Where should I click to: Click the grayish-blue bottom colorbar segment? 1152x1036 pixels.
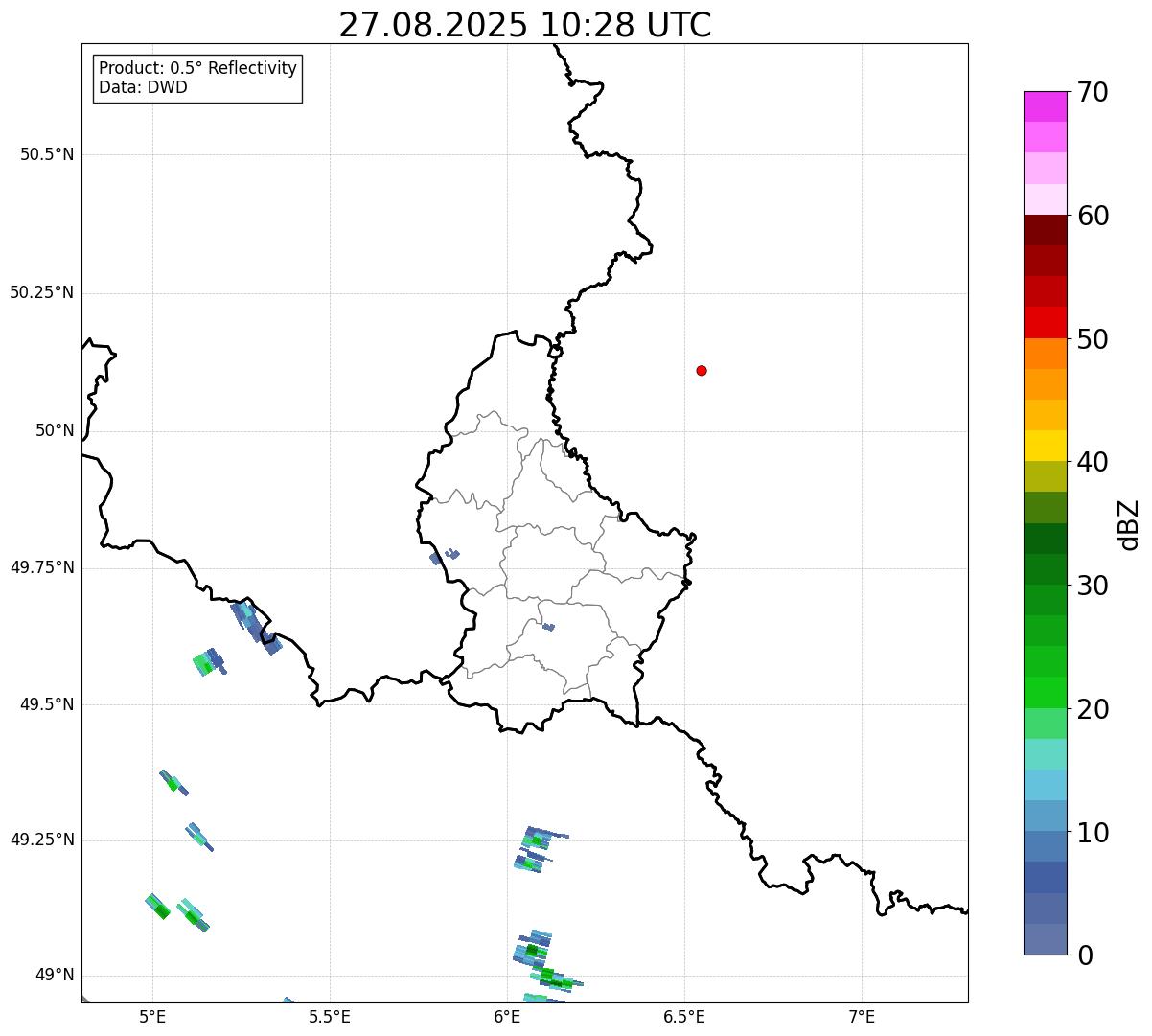point(1045,939)
